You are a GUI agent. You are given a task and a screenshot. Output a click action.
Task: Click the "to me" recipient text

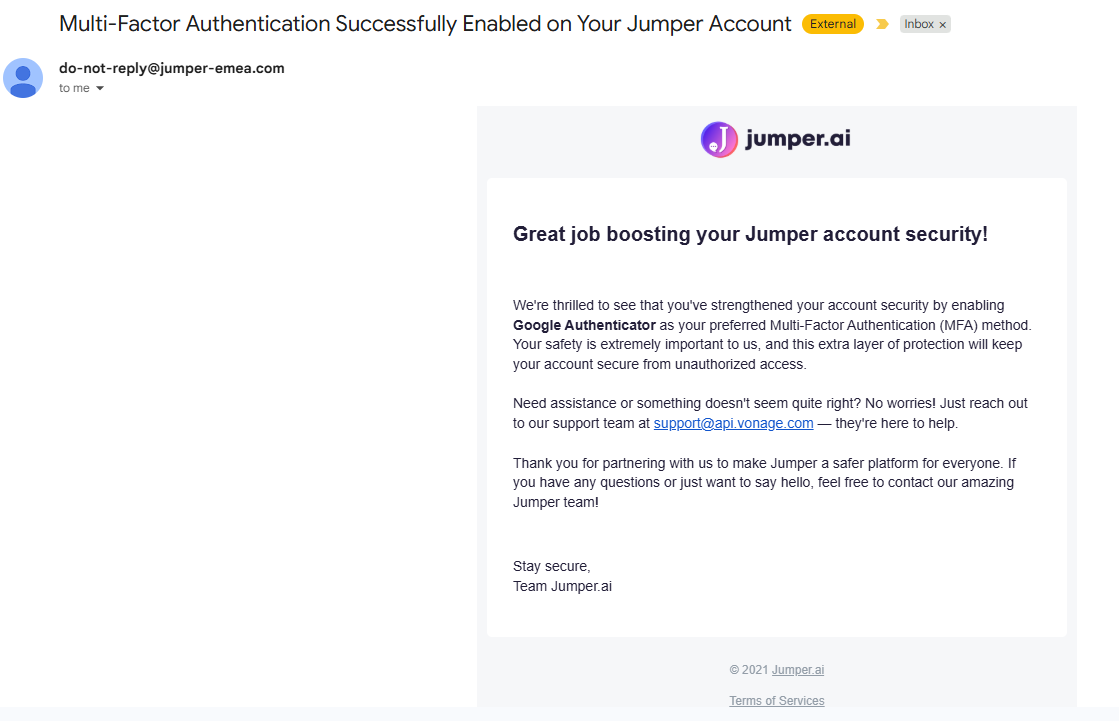tap(74, 89)
